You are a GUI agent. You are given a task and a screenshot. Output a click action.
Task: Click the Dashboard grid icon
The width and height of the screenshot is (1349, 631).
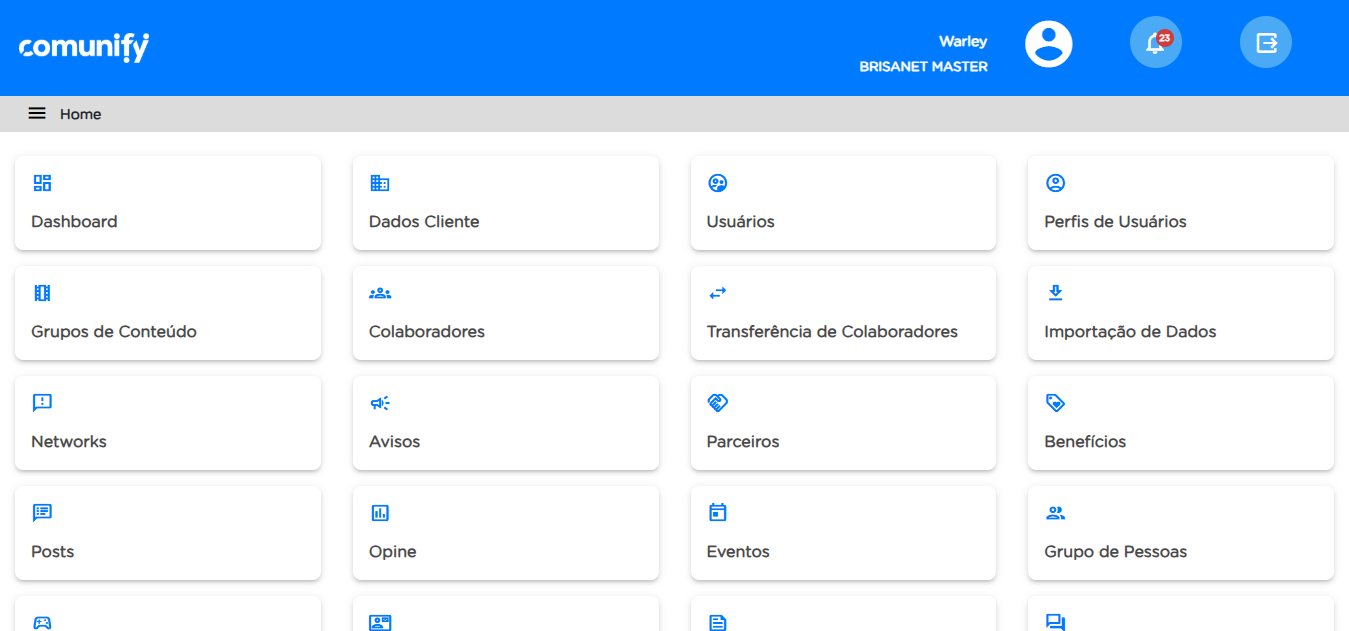[x=42, y=183]
